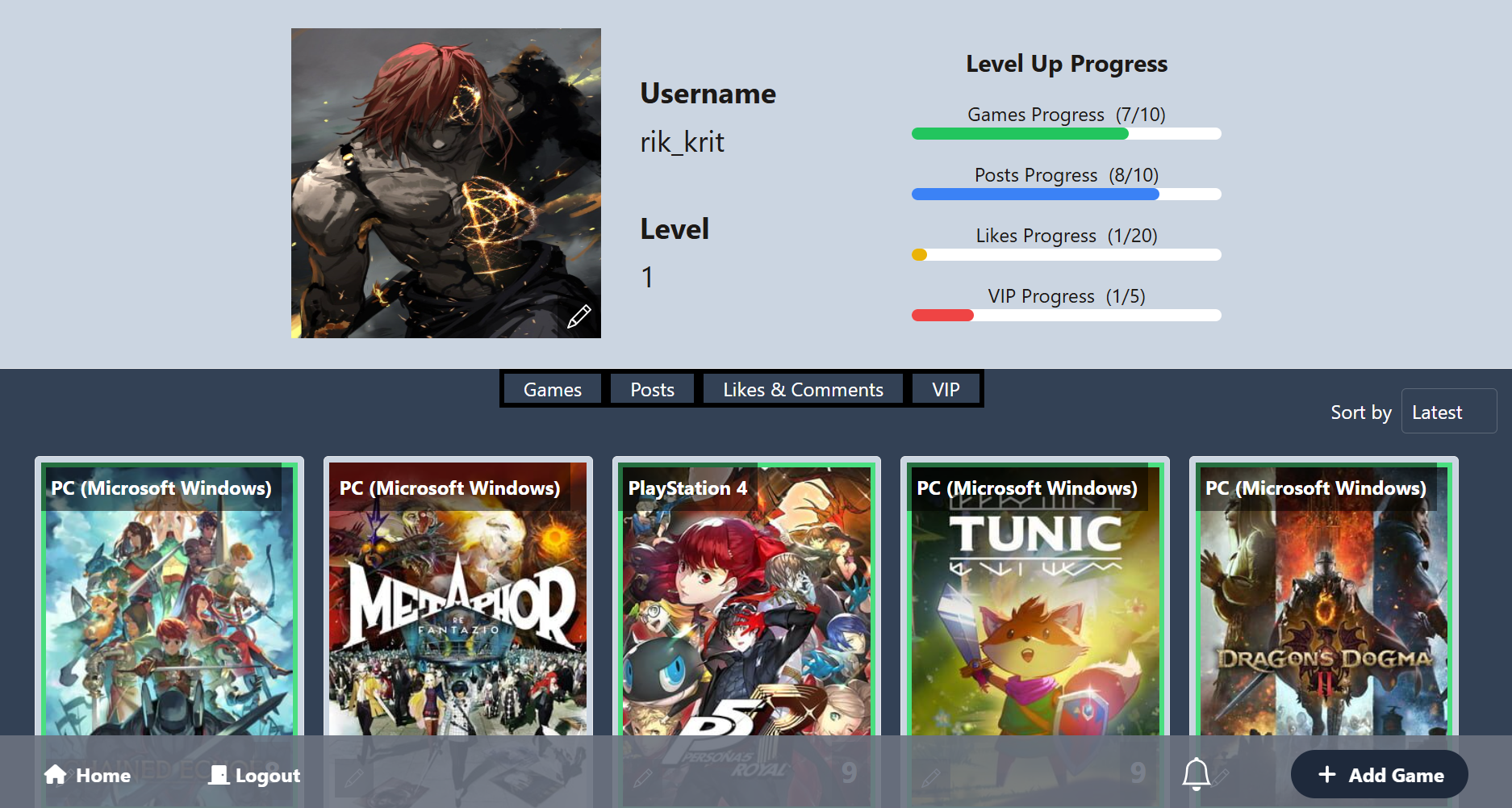1512x808 pixels.
Task: Open the Likes & Comments tab
Action: tap(803, 390)
